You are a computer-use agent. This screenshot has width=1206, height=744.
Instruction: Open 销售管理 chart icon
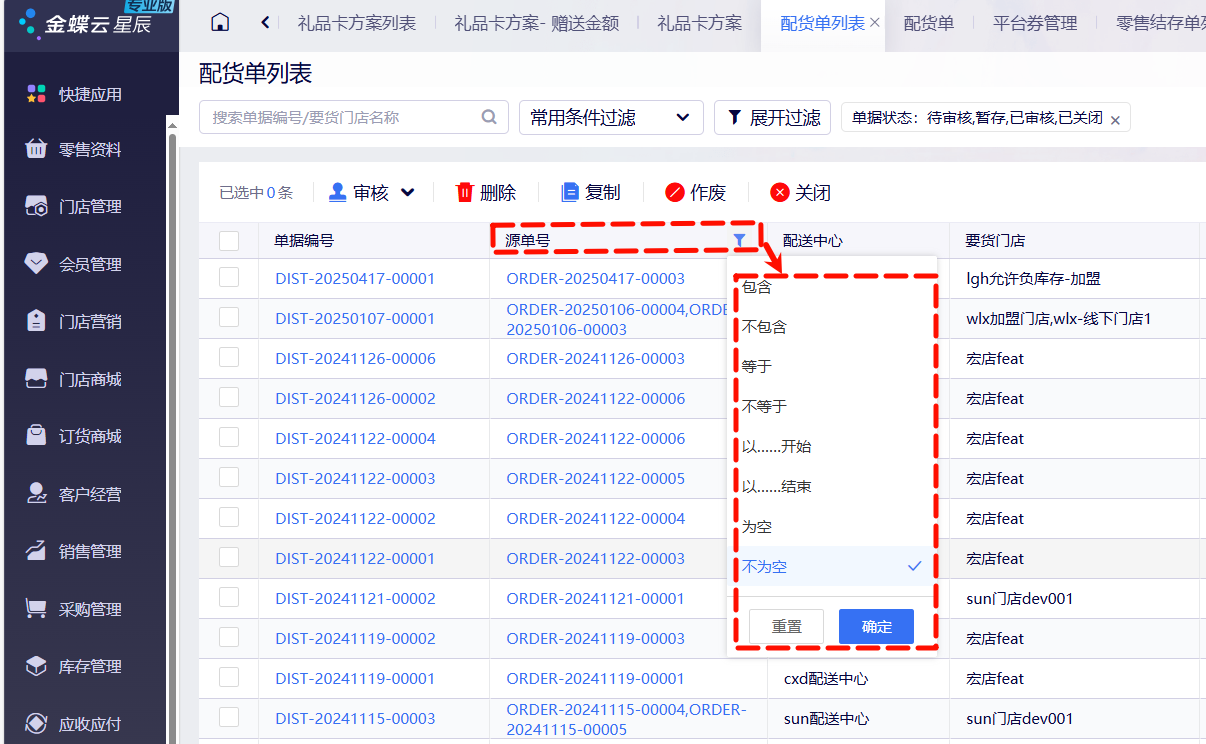(x=36, y=551)
